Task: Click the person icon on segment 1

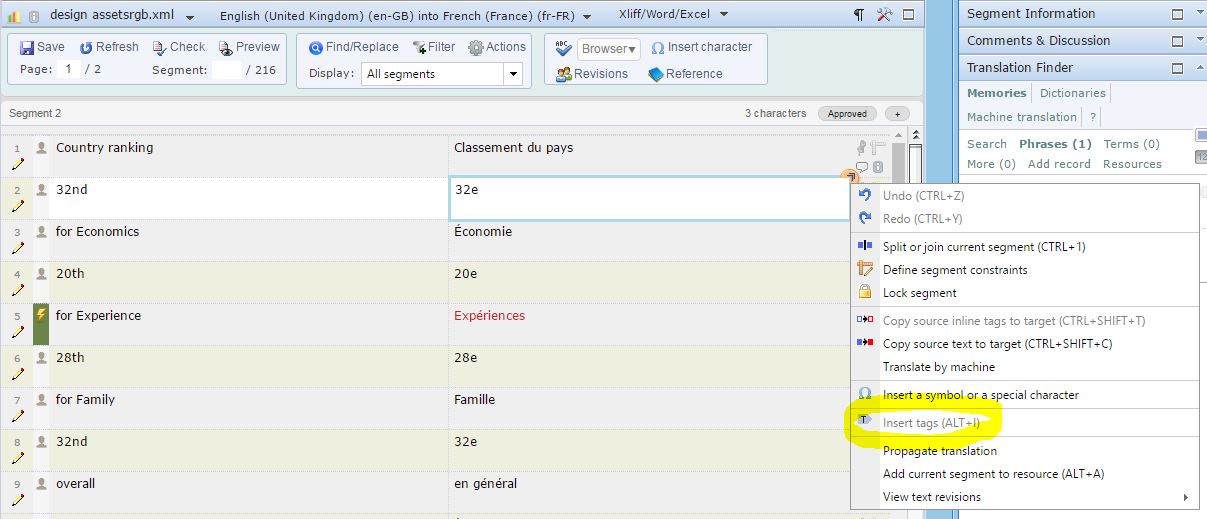Action: [41, 147]
